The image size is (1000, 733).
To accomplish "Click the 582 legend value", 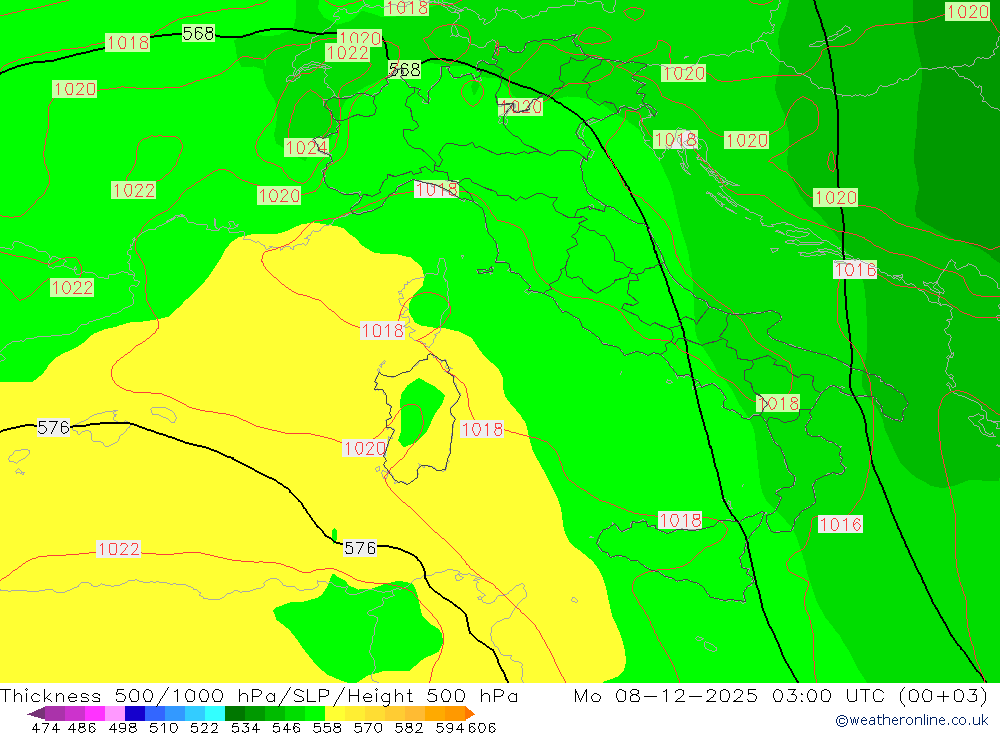I will click(408, 727).
